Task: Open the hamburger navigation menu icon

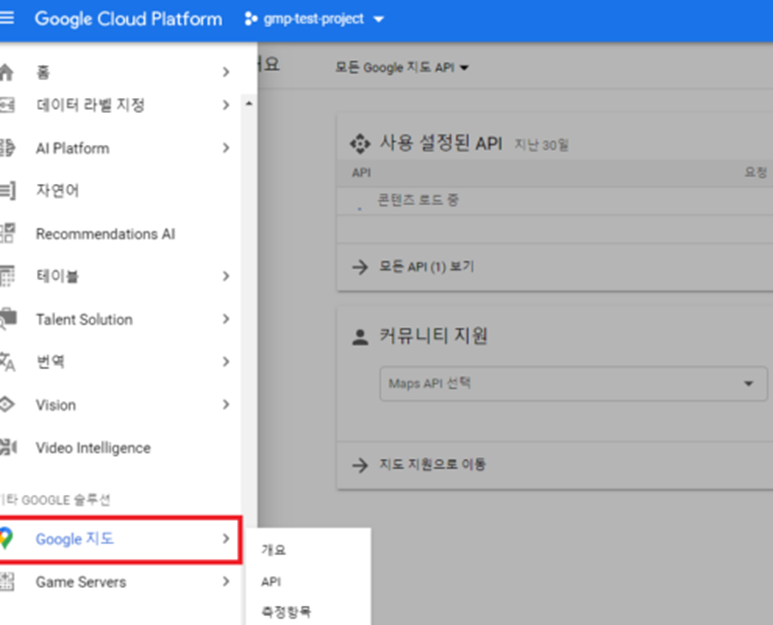Action: tap(6, 19)
